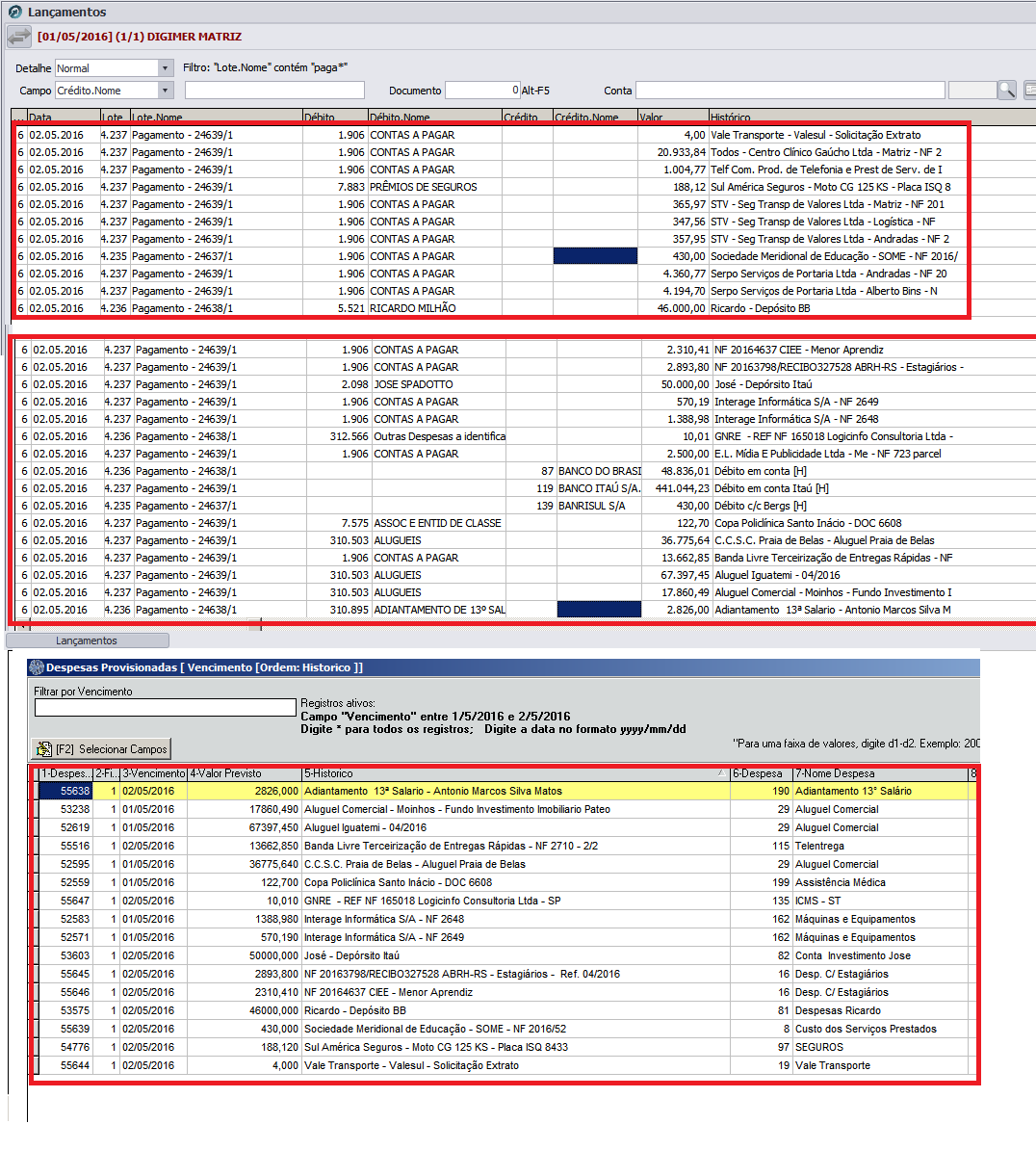Click the Crédito.Nome column header
Viewport: 1036px width, 1150px height.
(595, 117)
